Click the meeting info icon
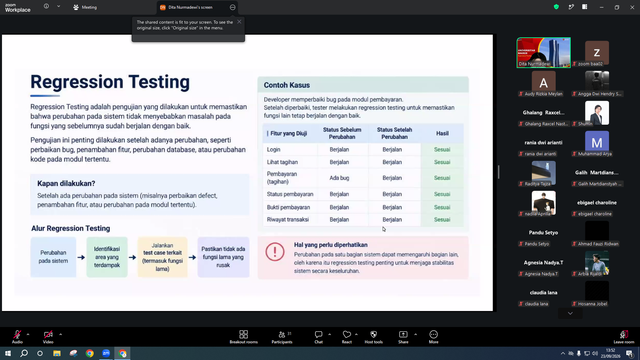This screenshot has width=640, height=360. tap(46, 7)
